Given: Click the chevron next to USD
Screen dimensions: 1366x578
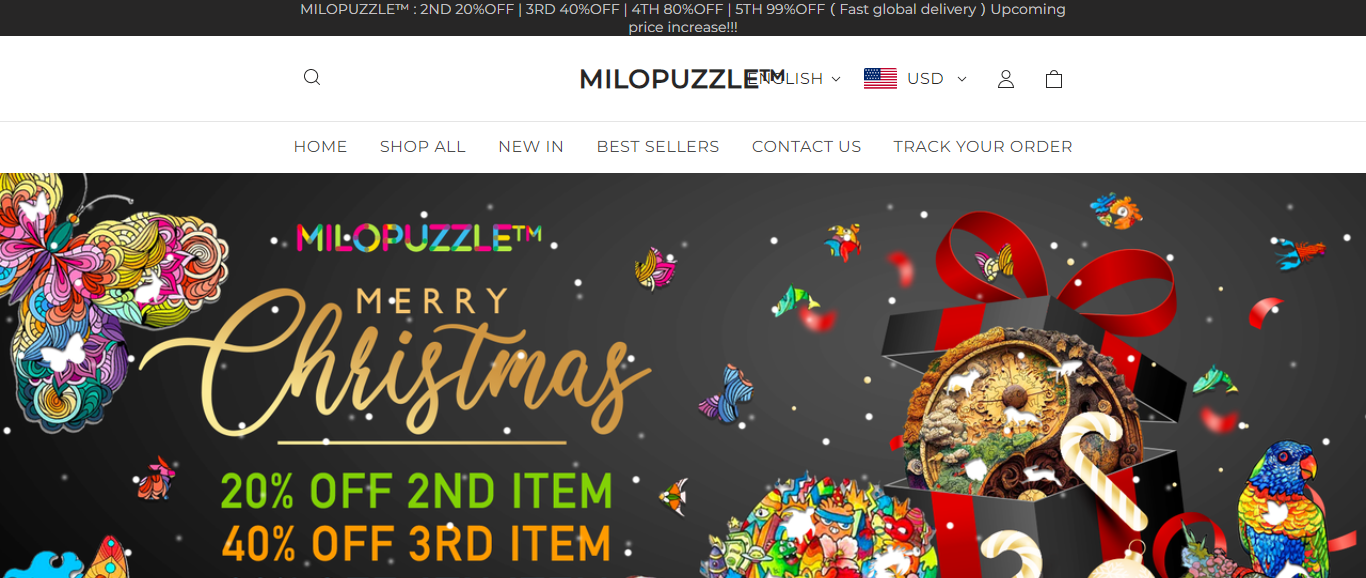Looking at the screenshot, I should coord(962,79).
